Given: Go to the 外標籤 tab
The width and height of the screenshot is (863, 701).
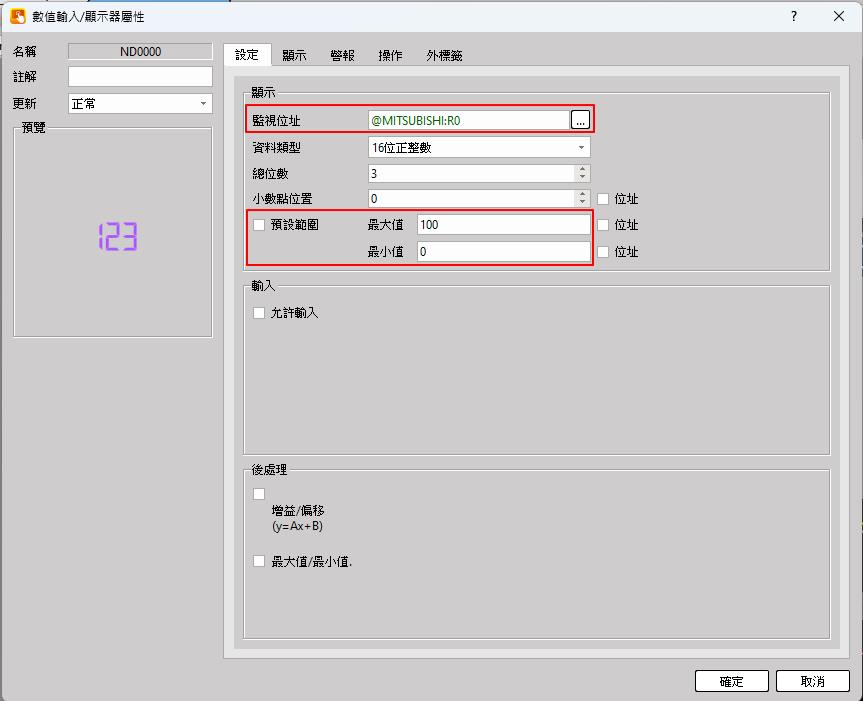Looking at the screenshot, I should tap(444, 56).
